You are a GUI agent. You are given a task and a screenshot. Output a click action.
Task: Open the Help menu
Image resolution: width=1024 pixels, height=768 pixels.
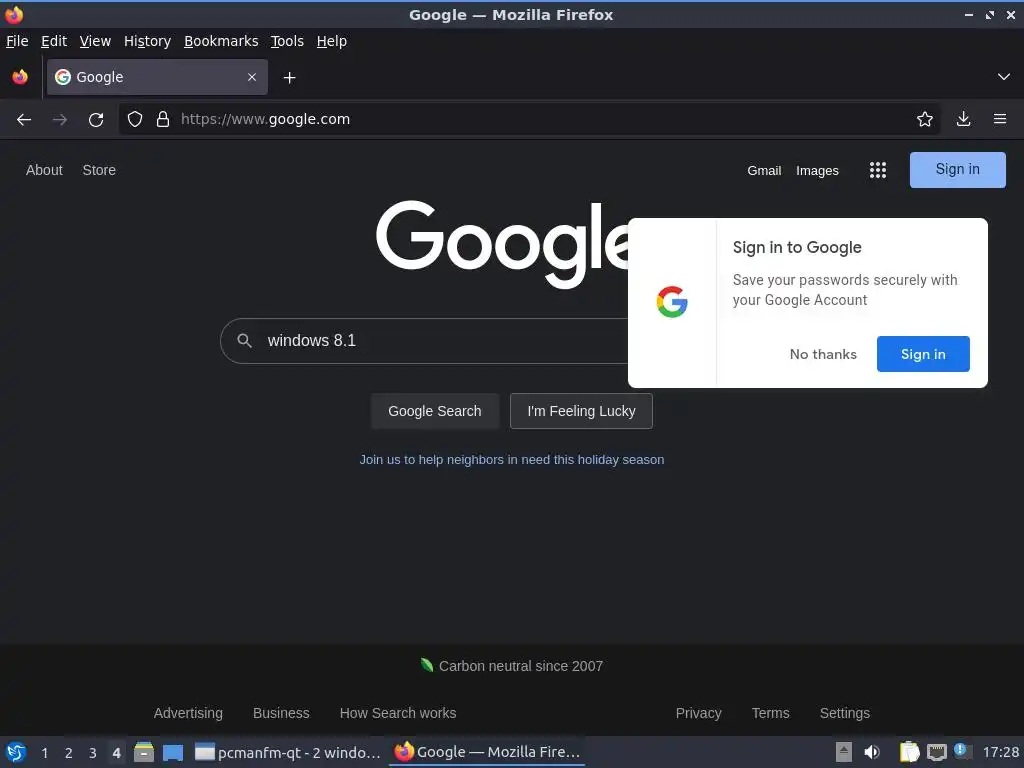pos(332,41)
